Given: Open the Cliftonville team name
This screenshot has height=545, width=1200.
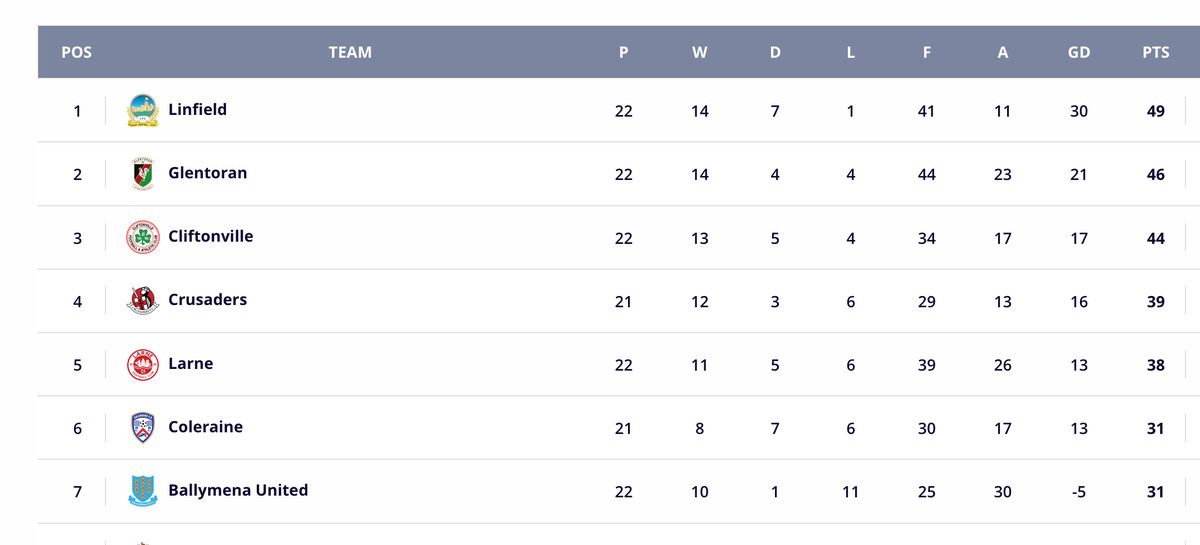Looking at the screenshot, I should (x=210, y=237).
